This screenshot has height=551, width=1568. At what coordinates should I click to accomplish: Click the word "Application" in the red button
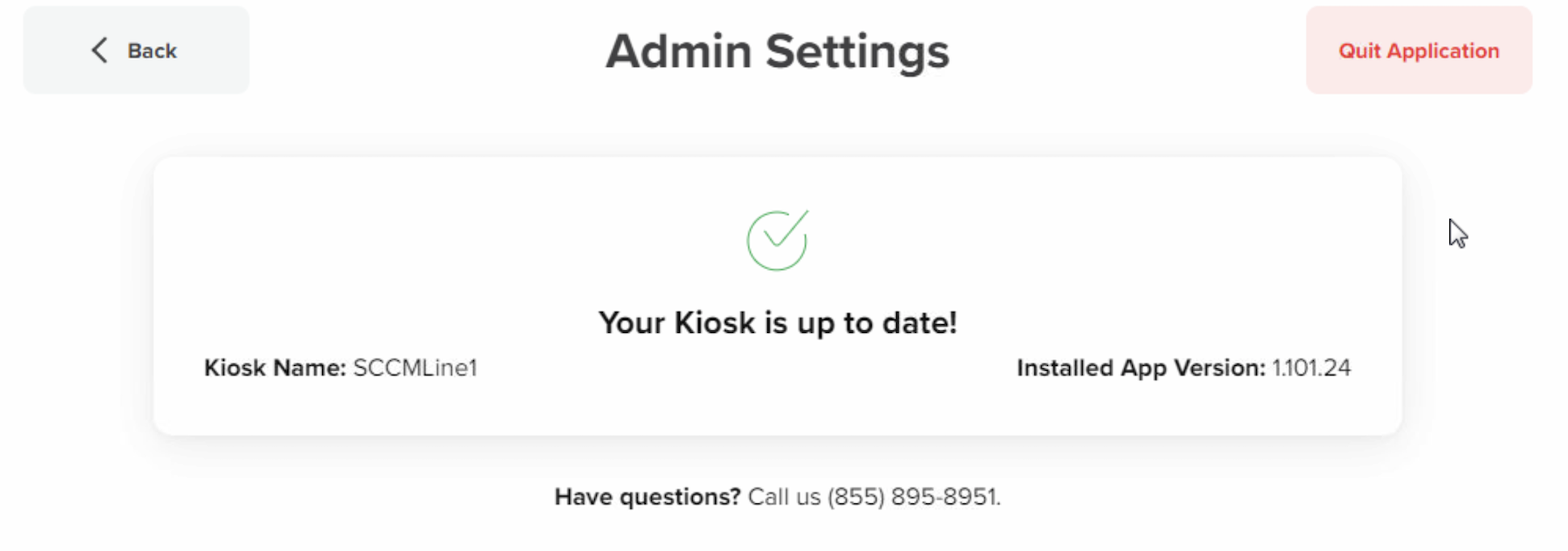1442,51
